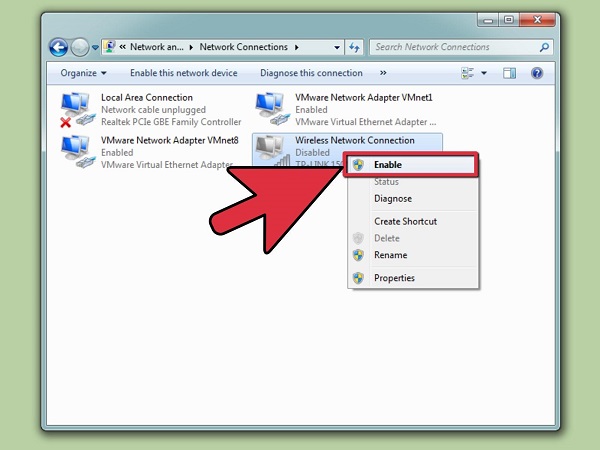Click the Back navigation arrow button

click(x=59, y=47)
